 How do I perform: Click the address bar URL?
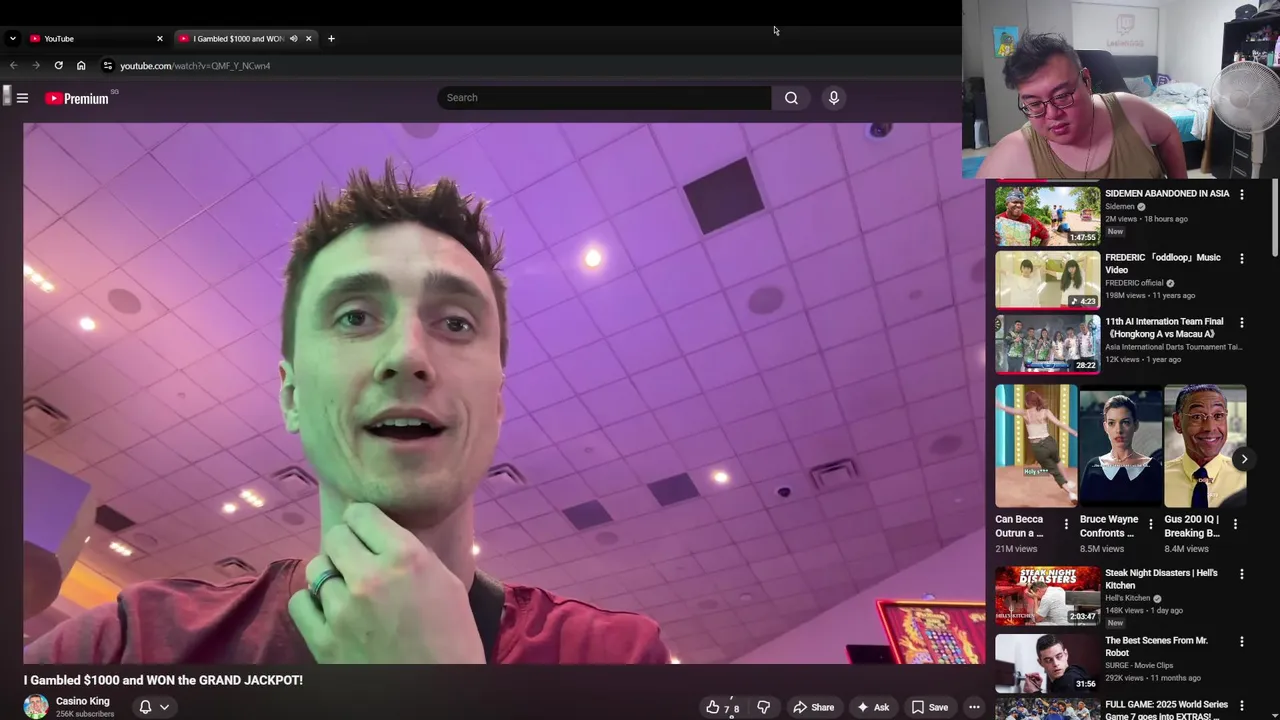(195, 66)
